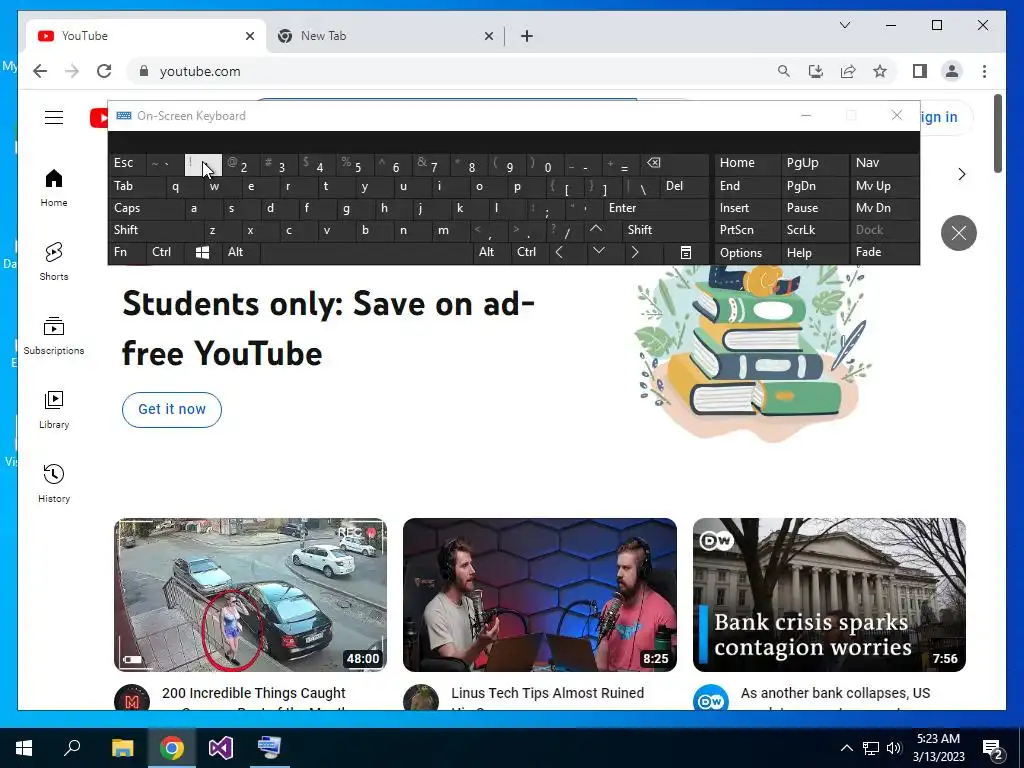Open Linus Tech Tips video thumbnail

coord(539,595)
